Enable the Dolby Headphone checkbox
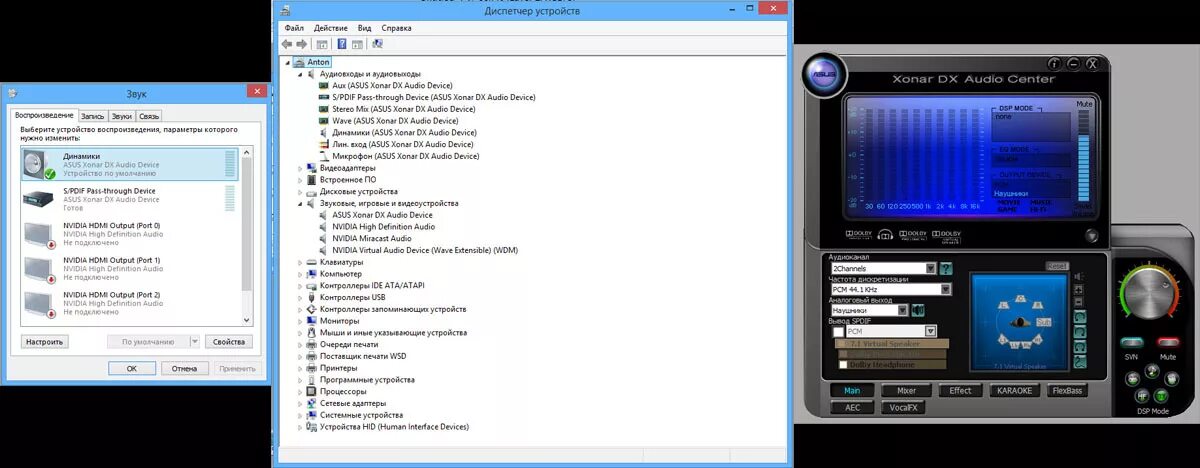1200x468 pixels. 841,366
